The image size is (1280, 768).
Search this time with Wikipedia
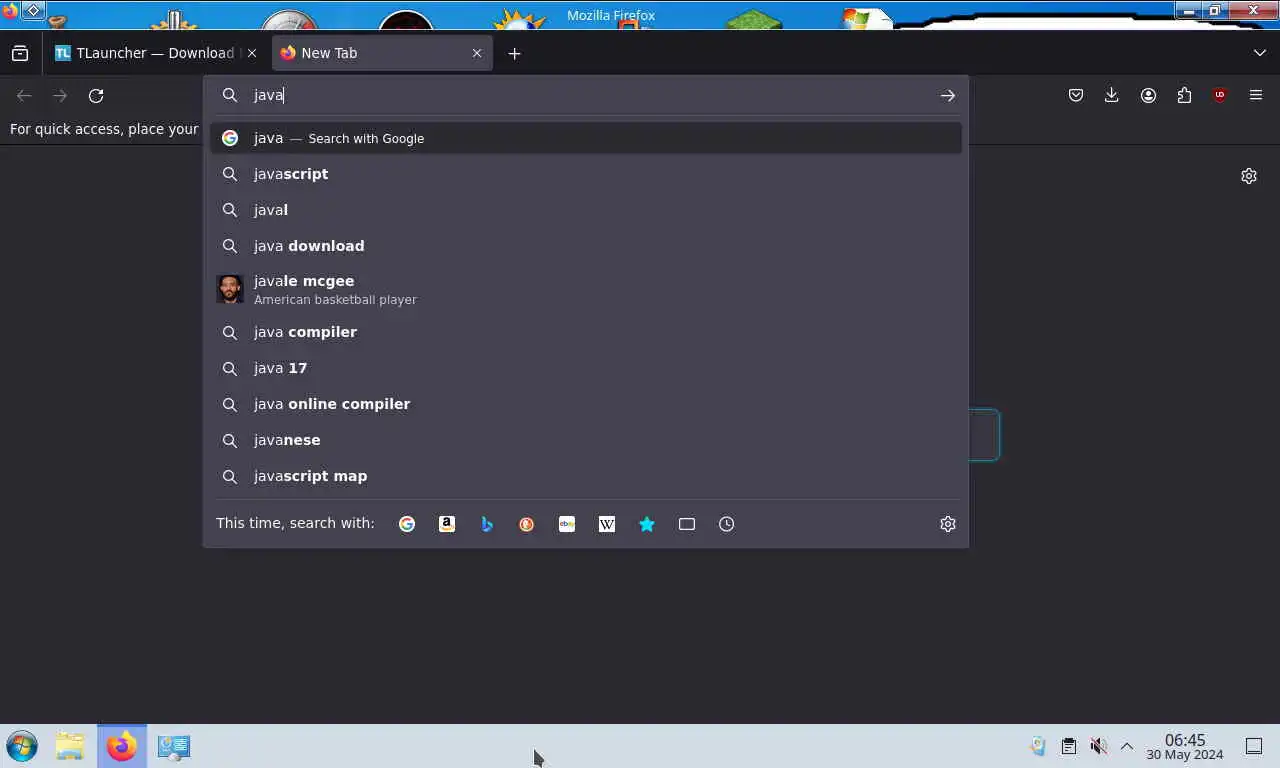607,524
